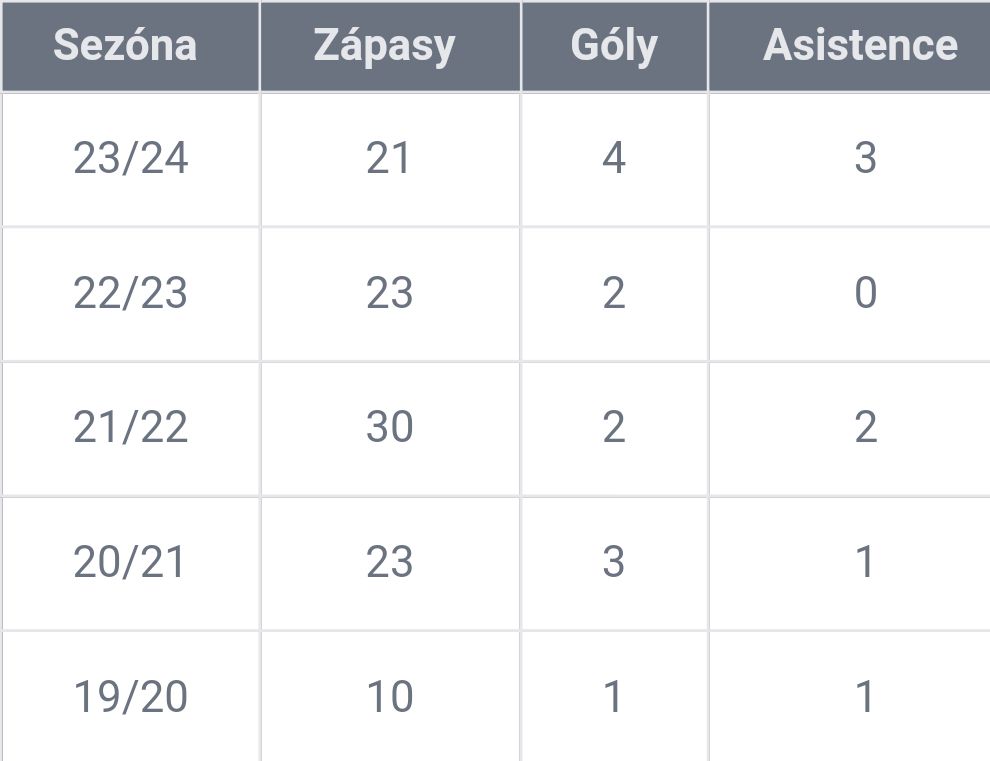Select the 20/21 season cell
The width and height of the screenshot is (990, 761).
pos(129,562)
